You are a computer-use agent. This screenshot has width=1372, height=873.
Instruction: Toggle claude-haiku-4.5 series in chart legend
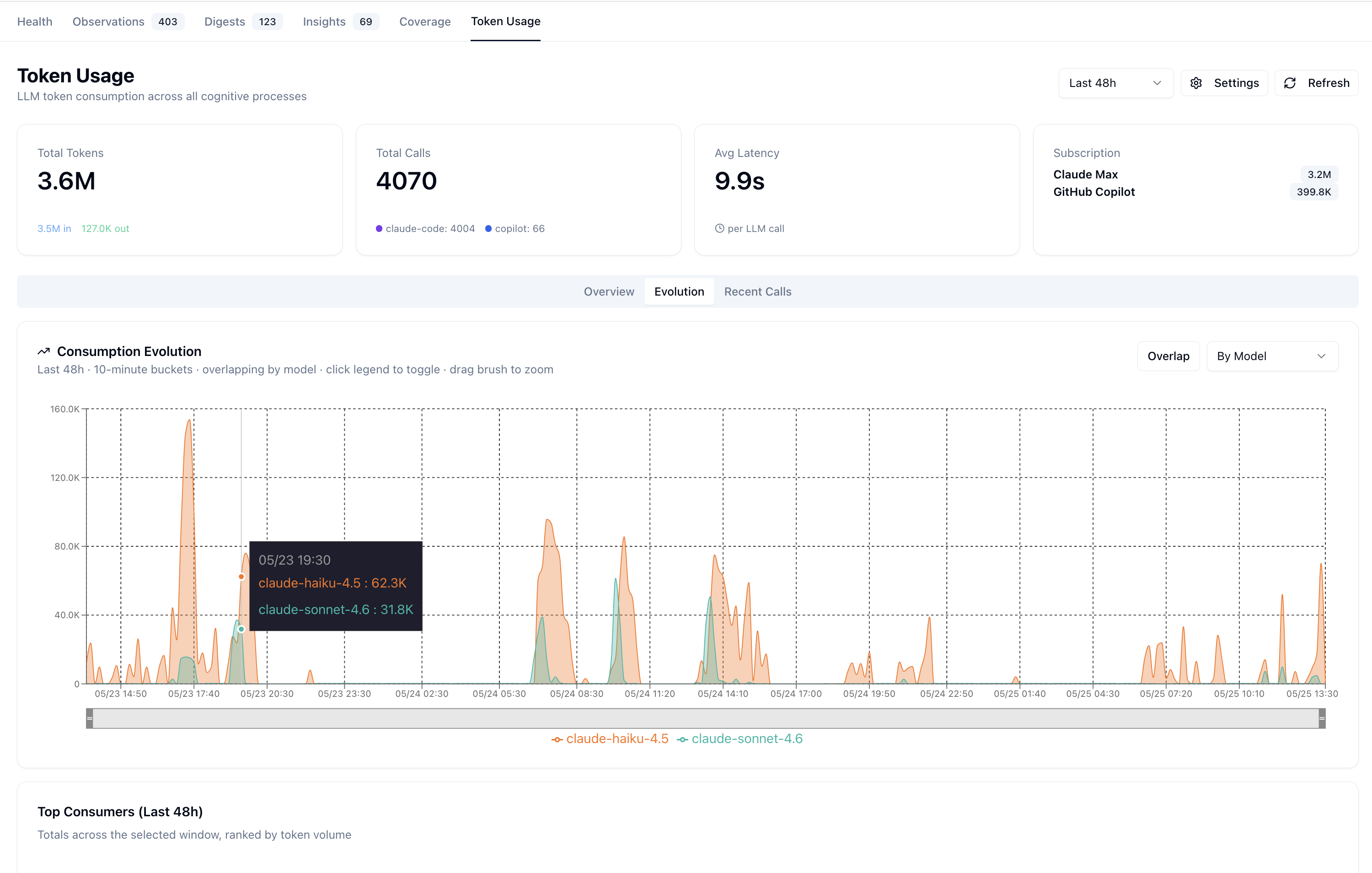pyautogui.click(x=610, y=739)
